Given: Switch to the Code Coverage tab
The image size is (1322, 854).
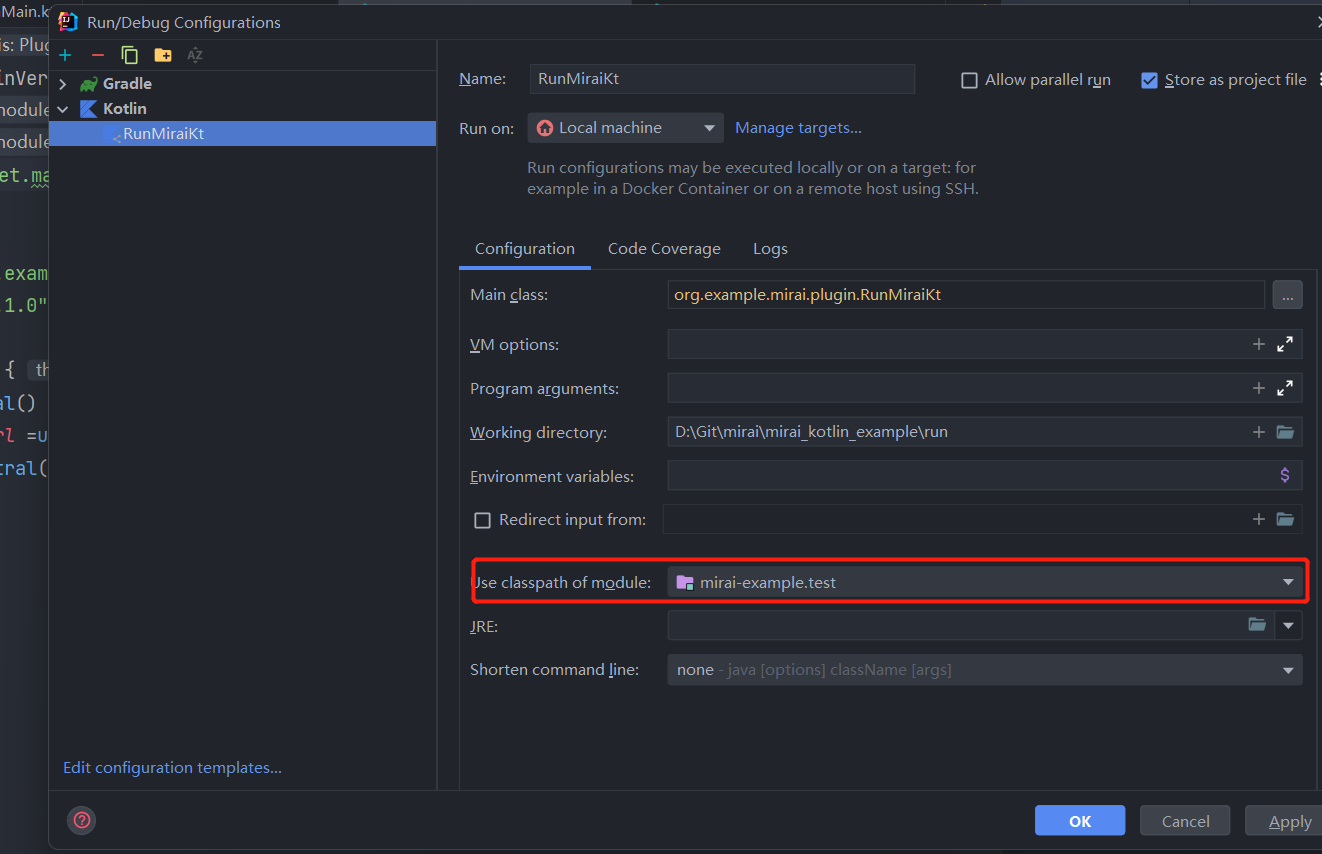Looking at the screenshot, I should click(x=664, y=249).
